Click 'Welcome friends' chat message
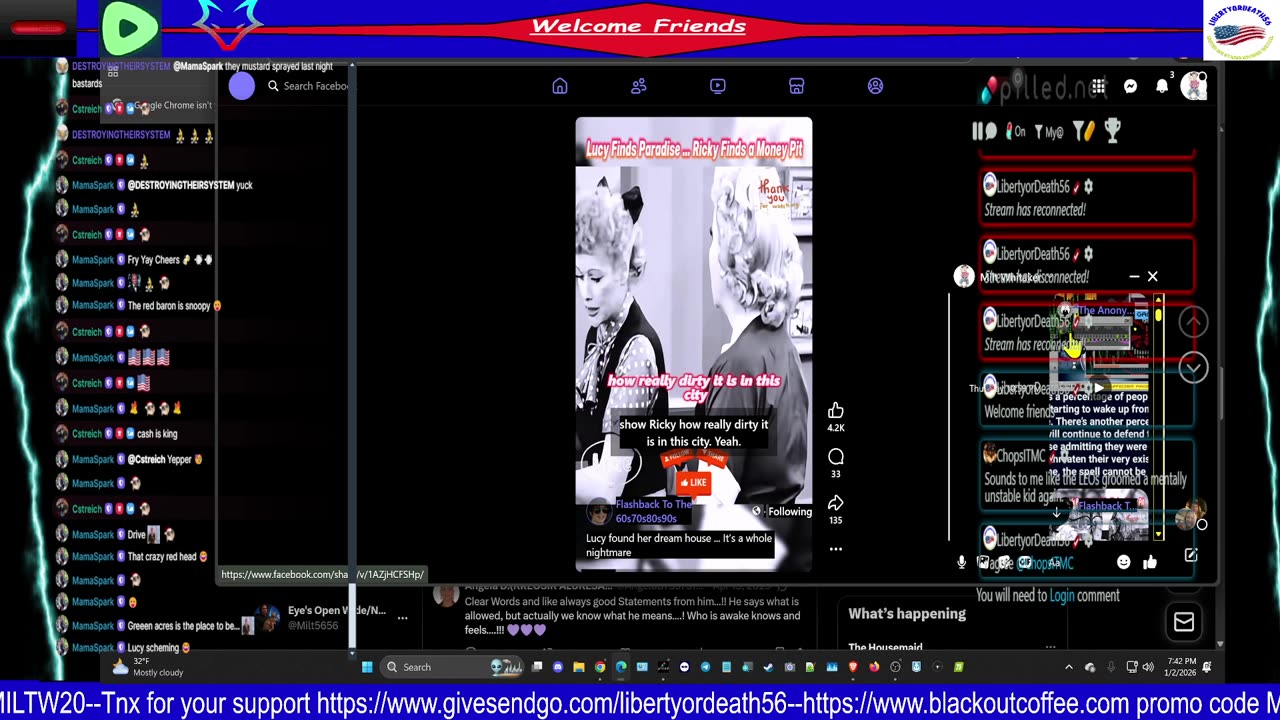 (1018, 412)
